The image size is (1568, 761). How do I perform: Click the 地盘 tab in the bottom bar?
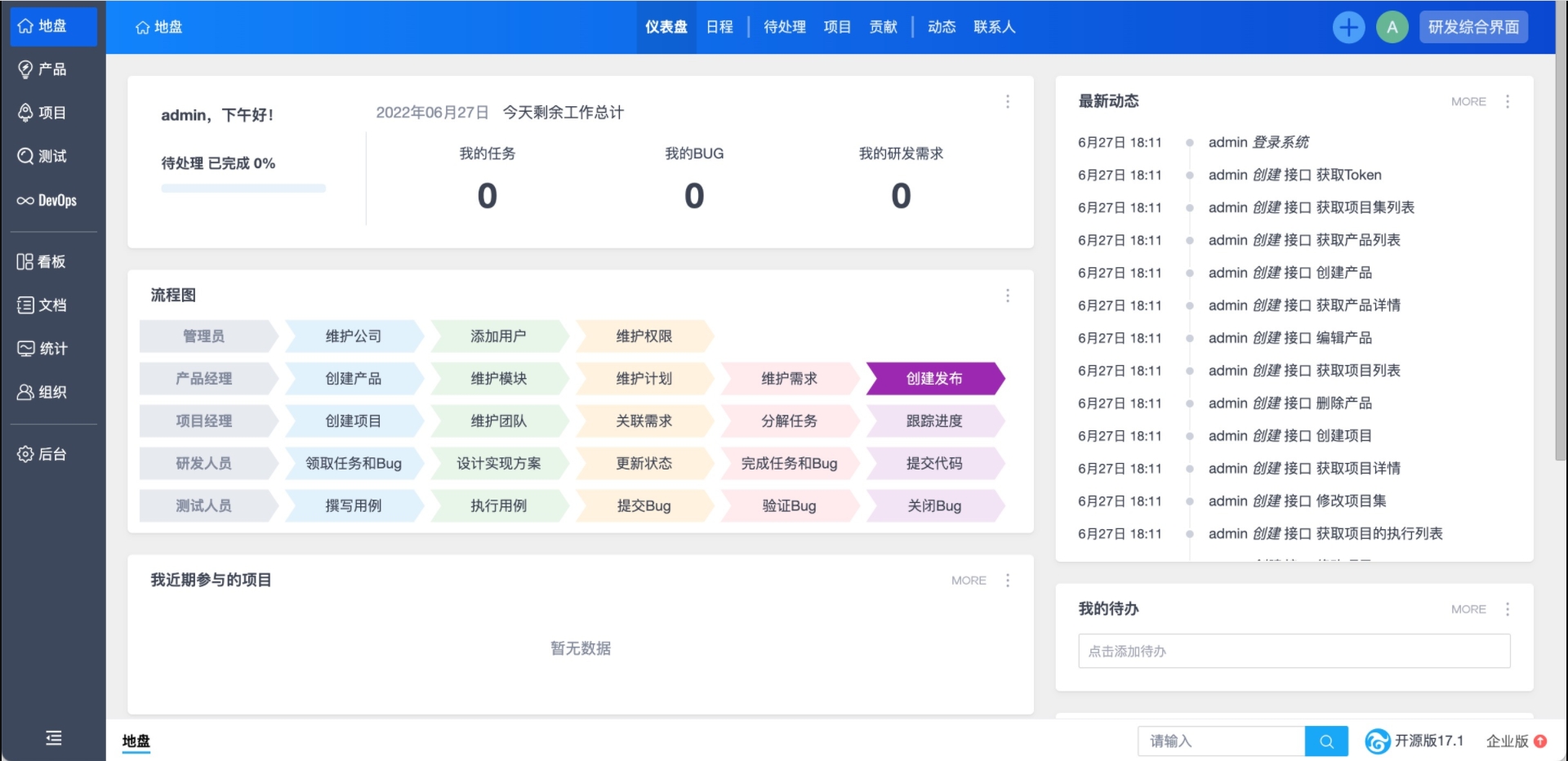click(136, 741)
